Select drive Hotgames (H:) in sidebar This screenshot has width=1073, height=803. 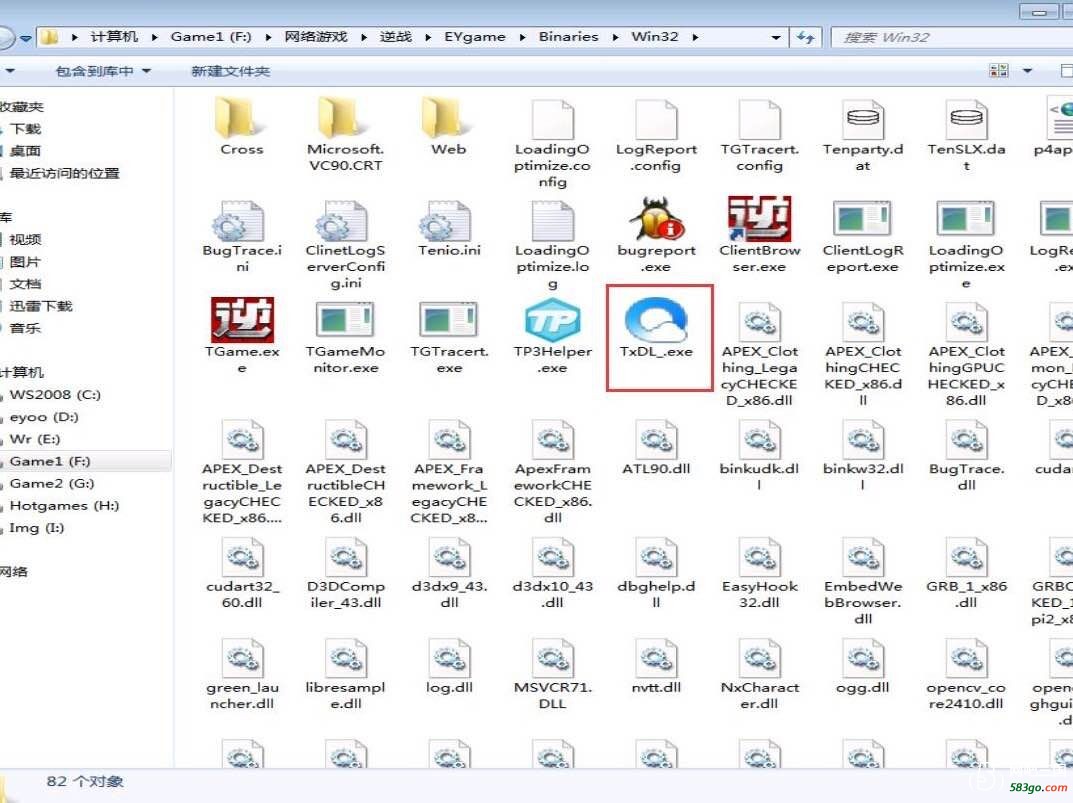64,506
